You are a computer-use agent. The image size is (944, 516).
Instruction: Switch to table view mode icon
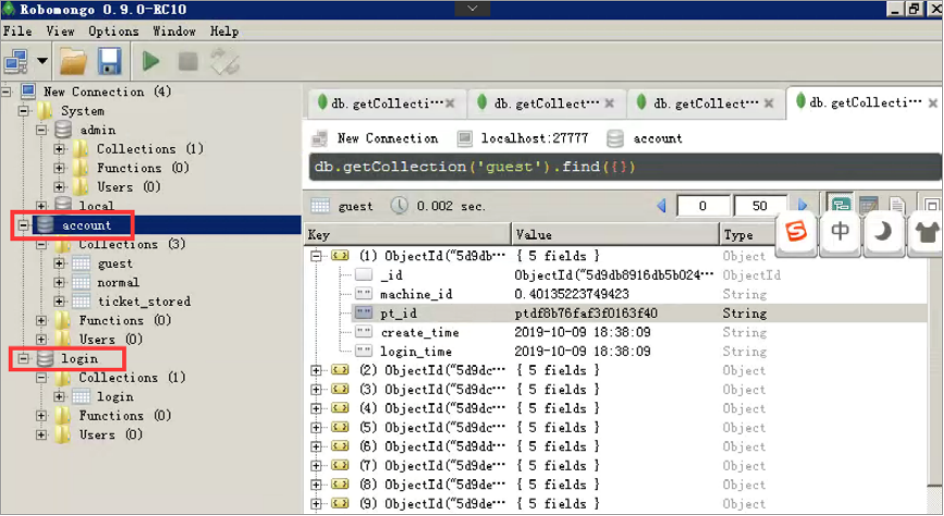tap(868, 205)
